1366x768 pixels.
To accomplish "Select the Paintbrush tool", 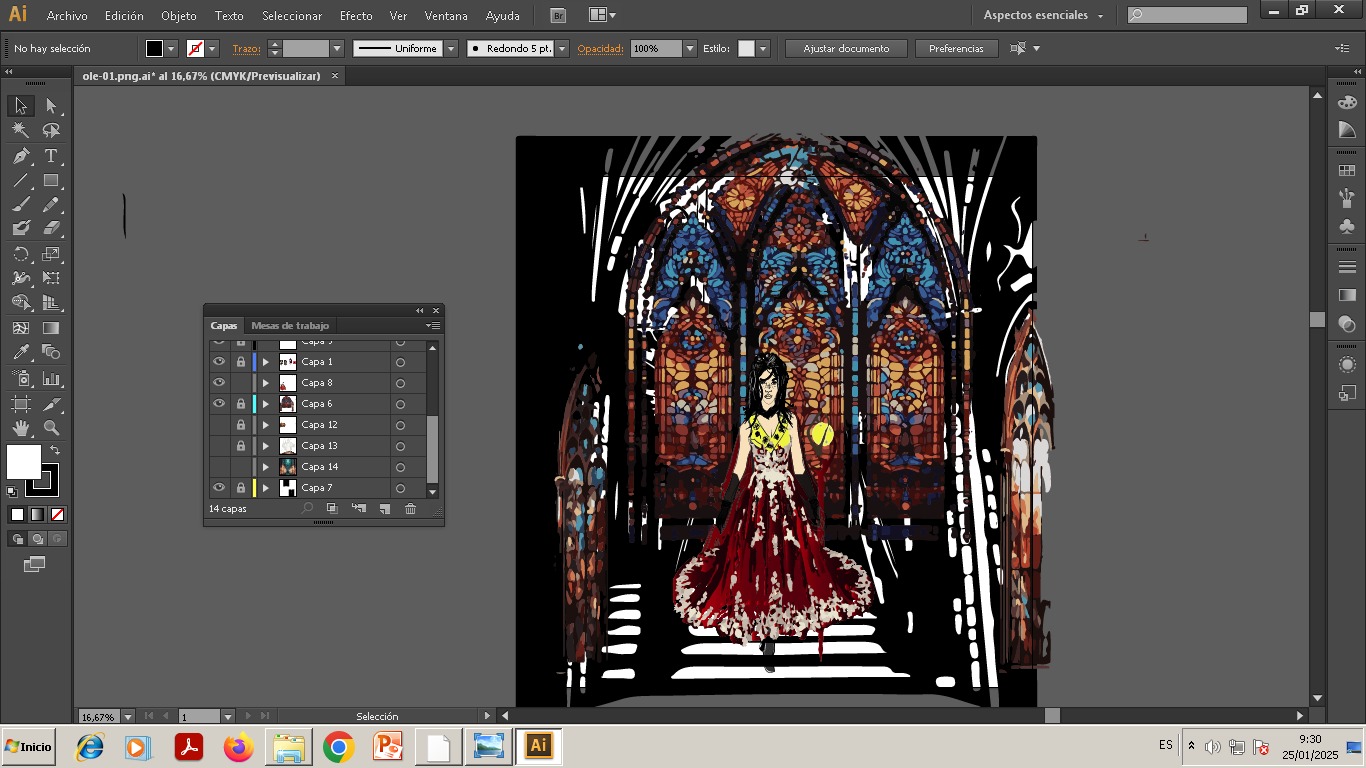I will (20, 205).
